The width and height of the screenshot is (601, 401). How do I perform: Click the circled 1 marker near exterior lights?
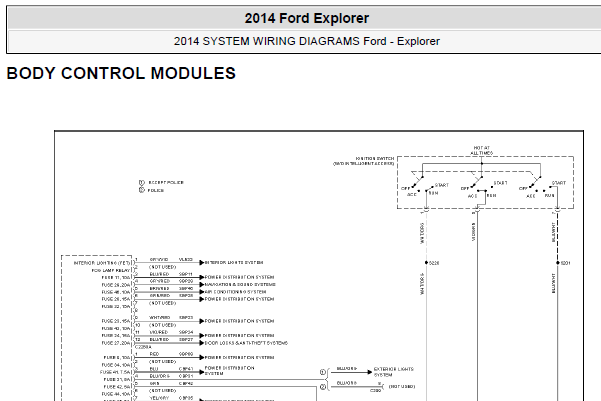323,372
